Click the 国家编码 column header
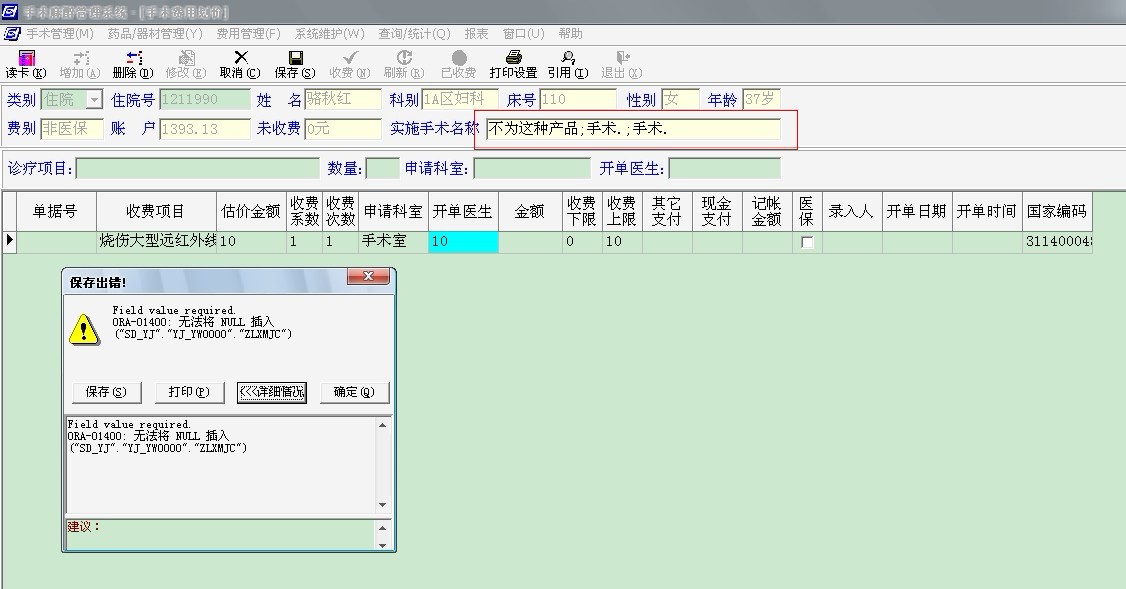The width and height of the screenshot is (1126, 589). 1057,211
